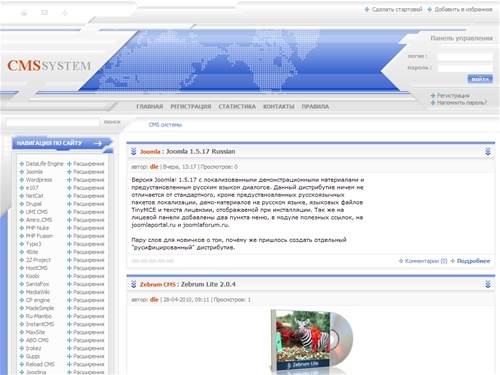Click arrow icon in Навигация по сайту header
Image resolution: width=500 pixels, height=375 pixels.
click(x=97, y=143)
